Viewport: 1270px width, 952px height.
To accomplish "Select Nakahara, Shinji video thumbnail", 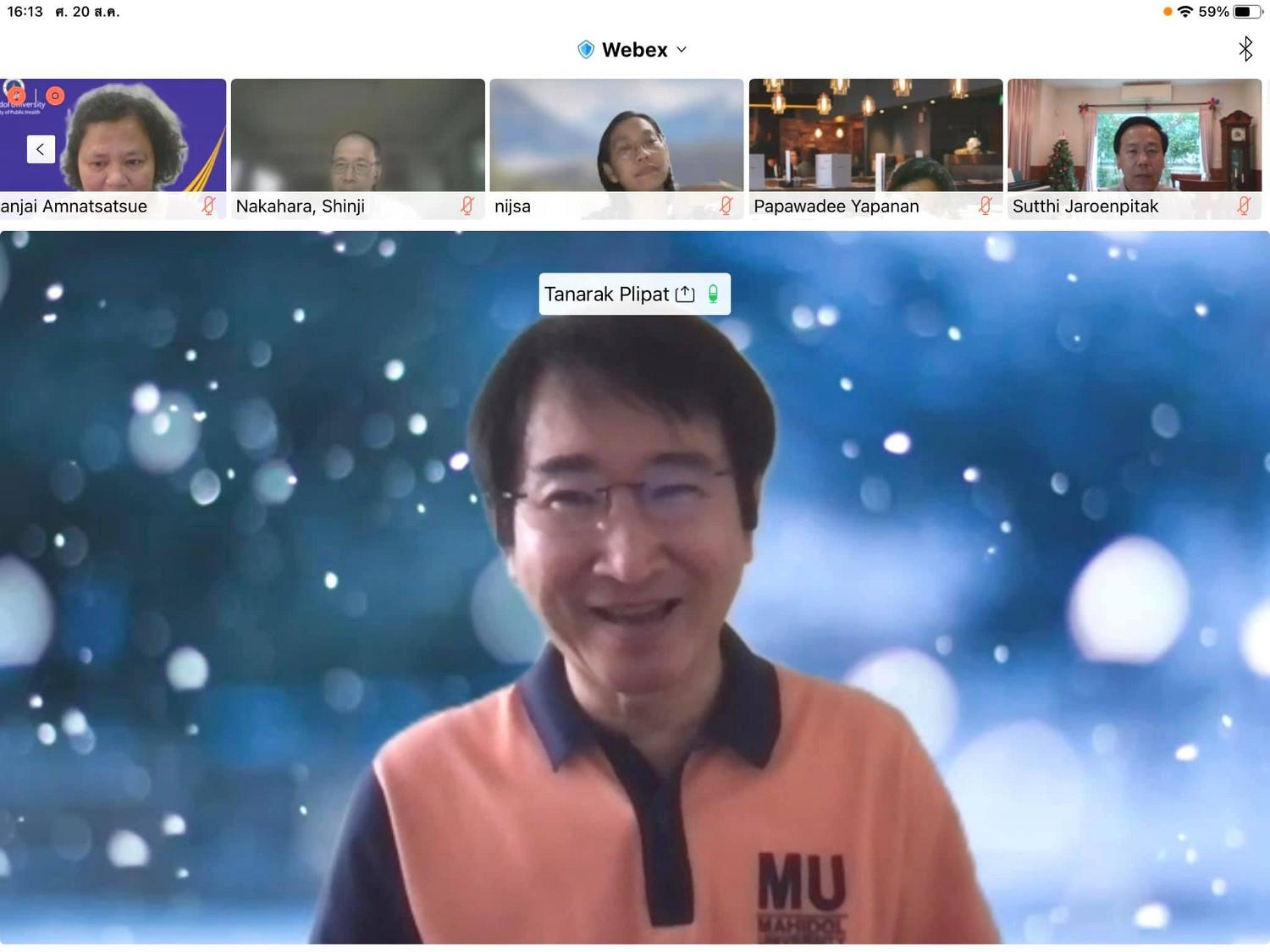I will [358, 149].
